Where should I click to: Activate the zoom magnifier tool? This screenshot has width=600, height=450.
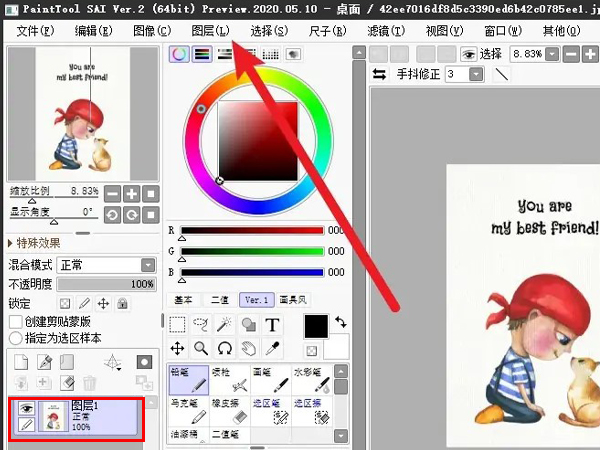coord(201,348)
